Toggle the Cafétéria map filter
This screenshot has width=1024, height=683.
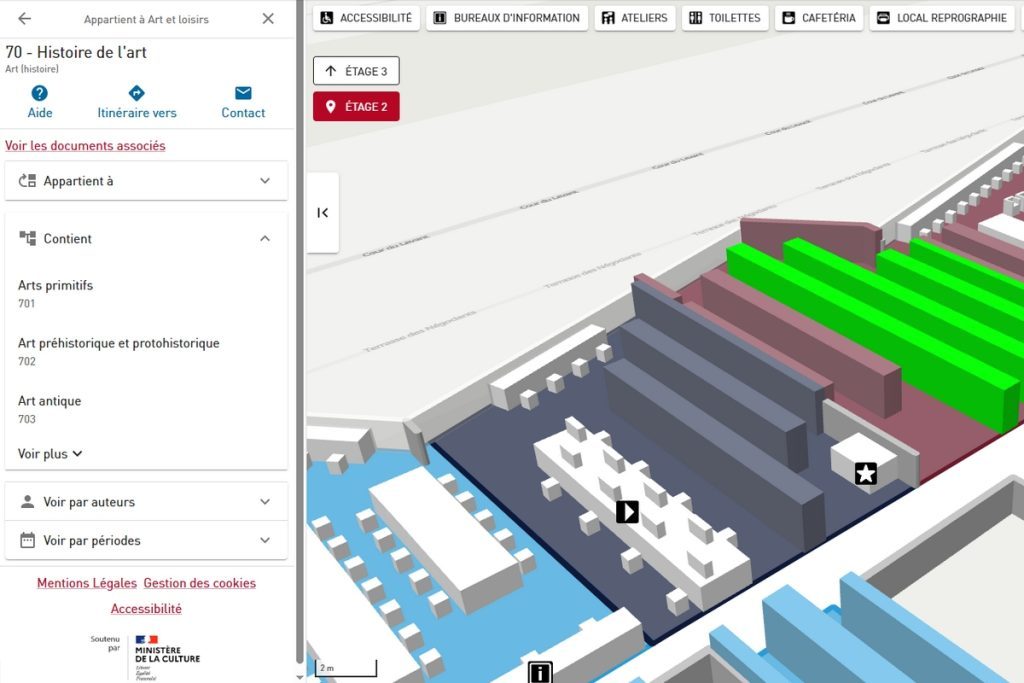pos(818,18)
